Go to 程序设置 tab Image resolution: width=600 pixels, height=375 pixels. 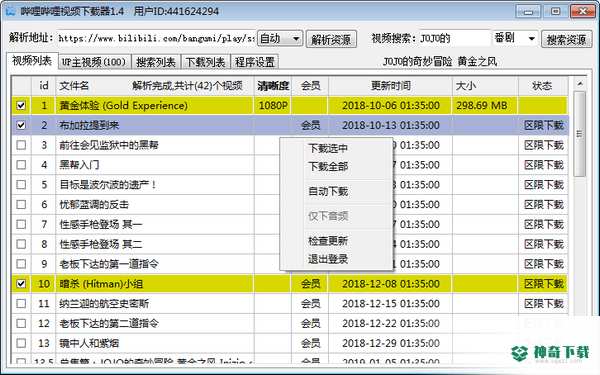pos(255,62)
